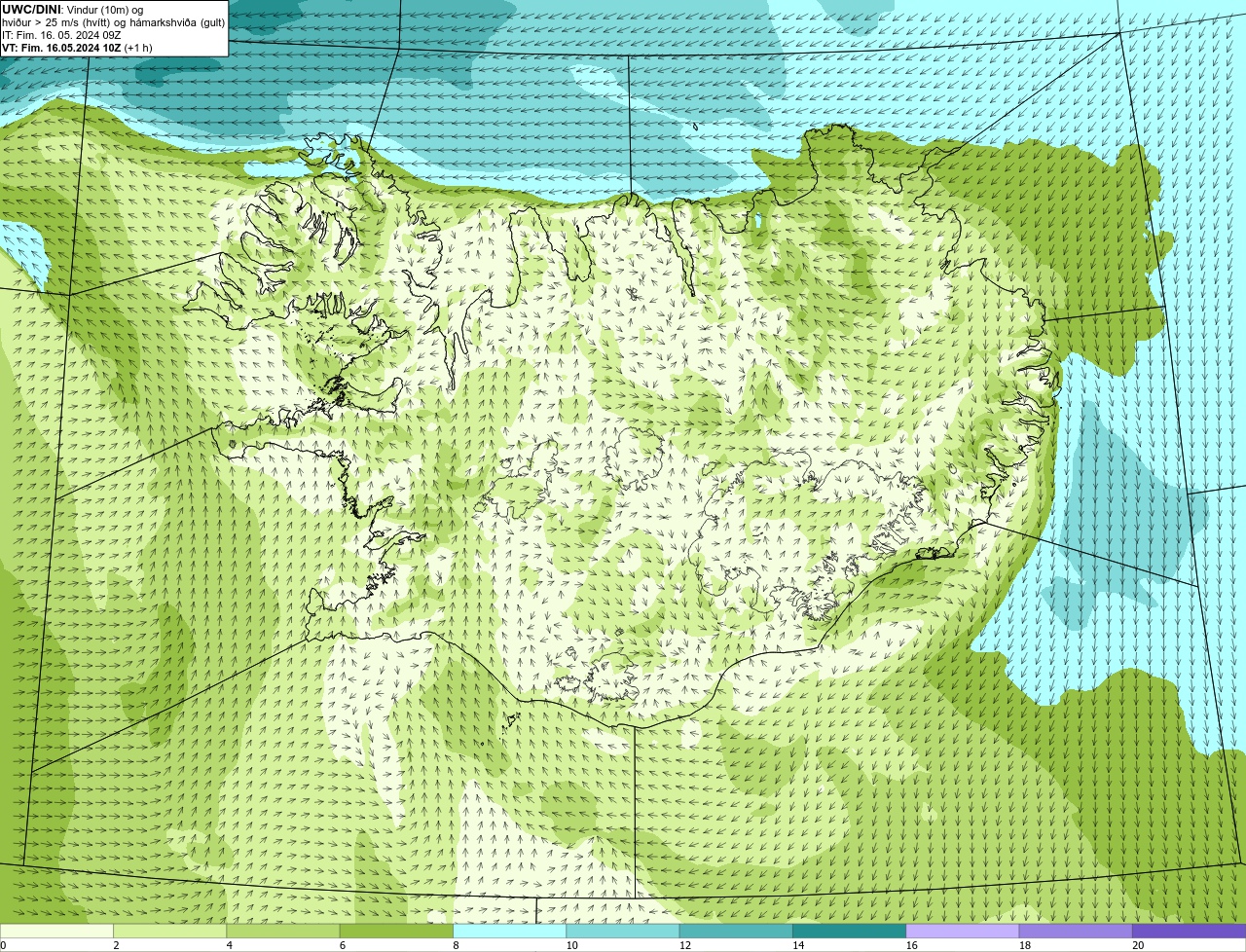Click the legend tick label '14'

click(x=798, y=945)
